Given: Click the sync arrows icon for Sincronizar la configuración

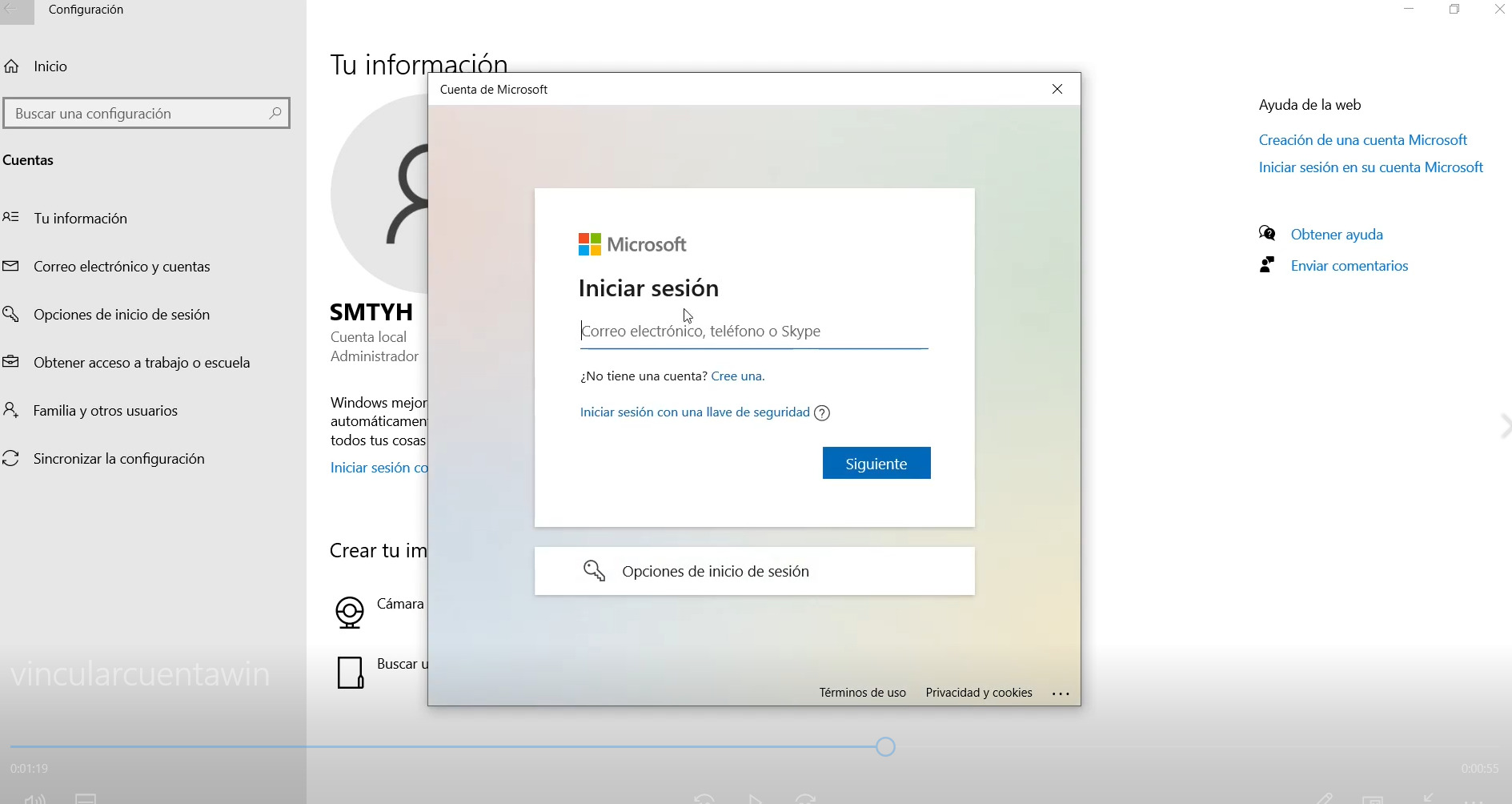Looking at the screenshot, I should click(11, 459).
